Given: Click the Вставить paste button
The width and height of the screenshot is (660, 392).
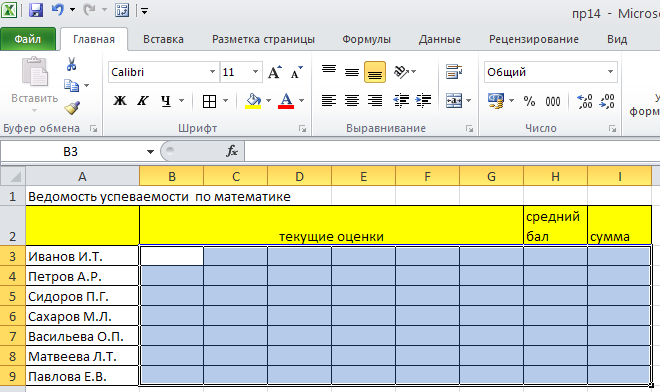Looking at the screenshot, I should coord(35,83).
